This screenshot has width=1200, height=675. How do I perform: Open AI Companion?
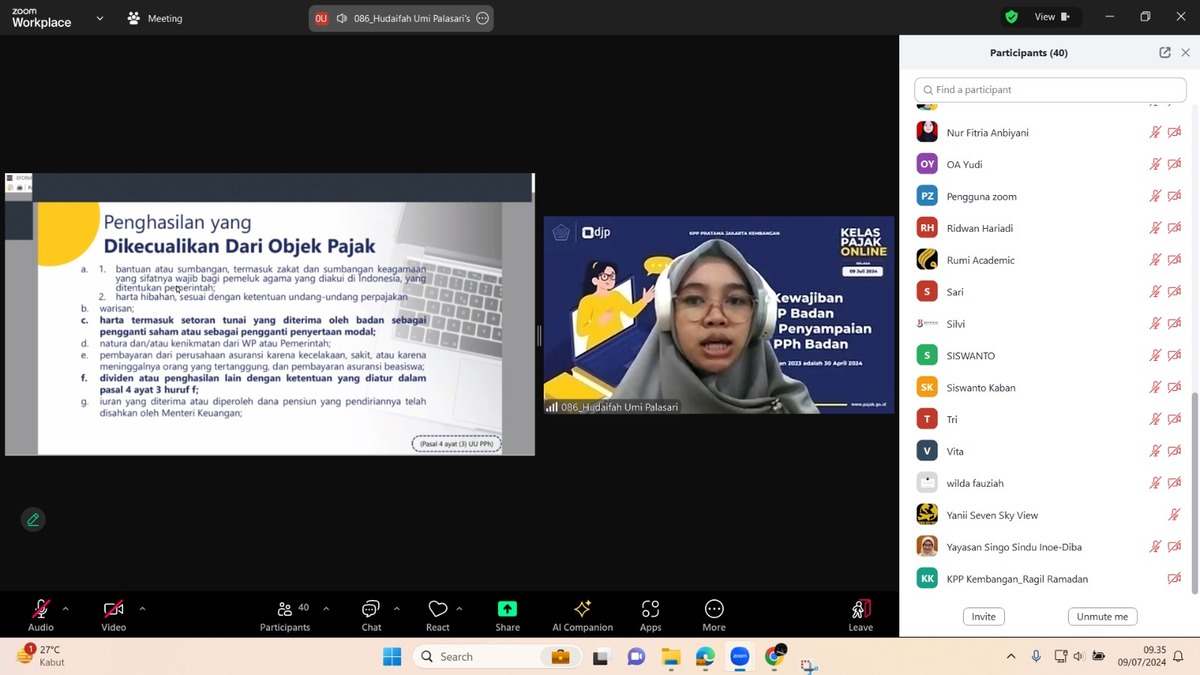(x=582, y=609)
